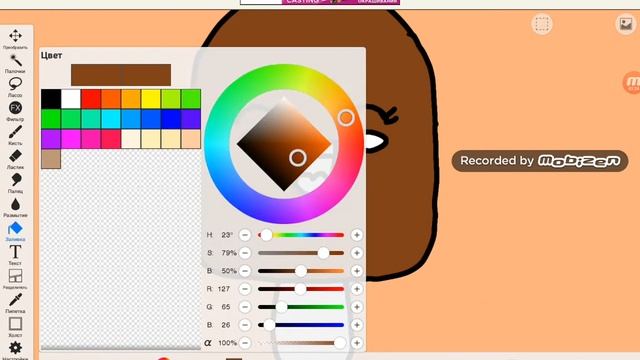Decrease Hue with the H minus button
The height and width of the screenshot is (360, 640).
tap(245, 235)
